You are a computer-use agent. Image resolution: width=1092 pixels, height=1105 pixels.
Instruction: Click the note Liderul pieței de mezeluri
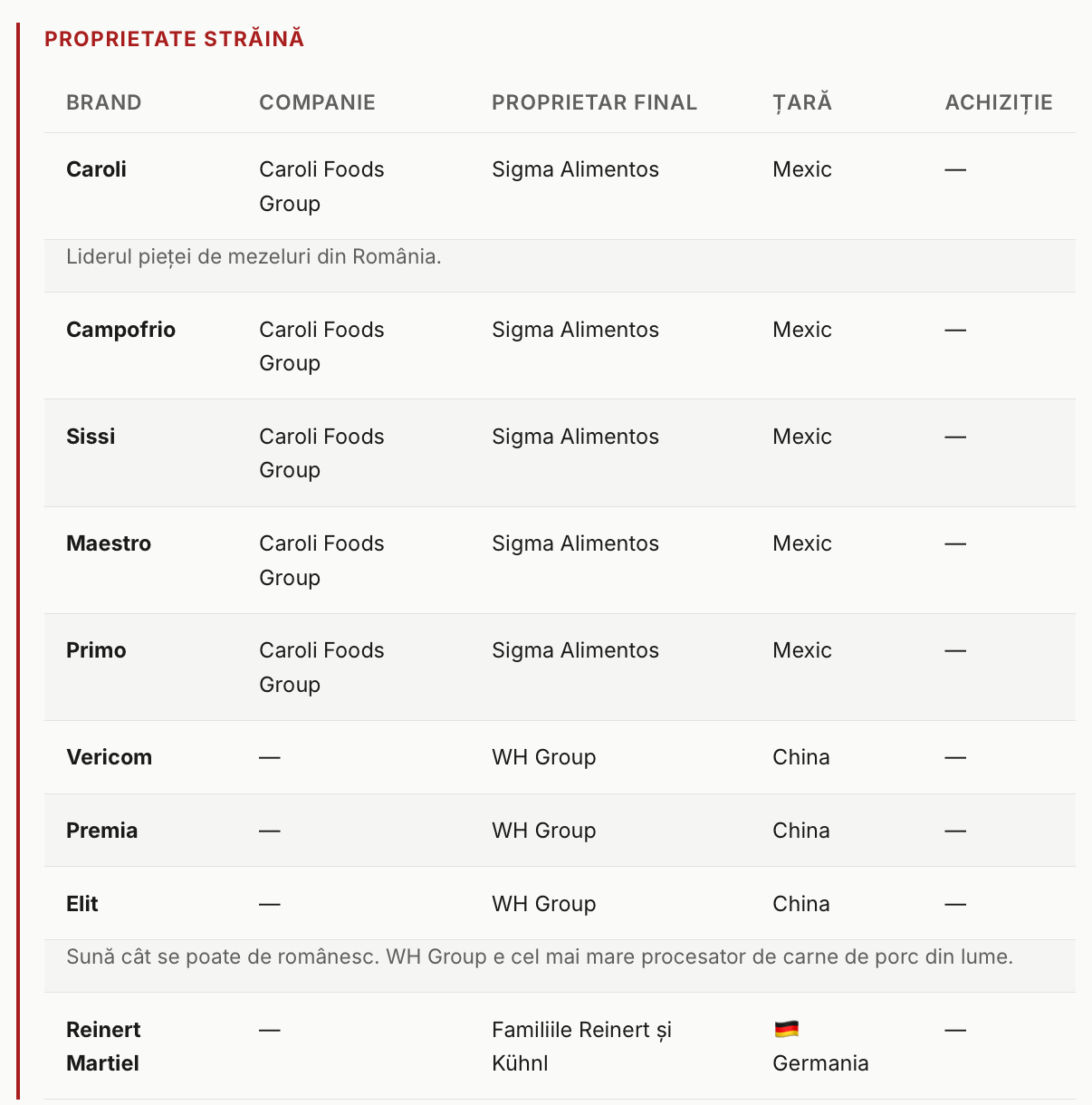(254, 256)
